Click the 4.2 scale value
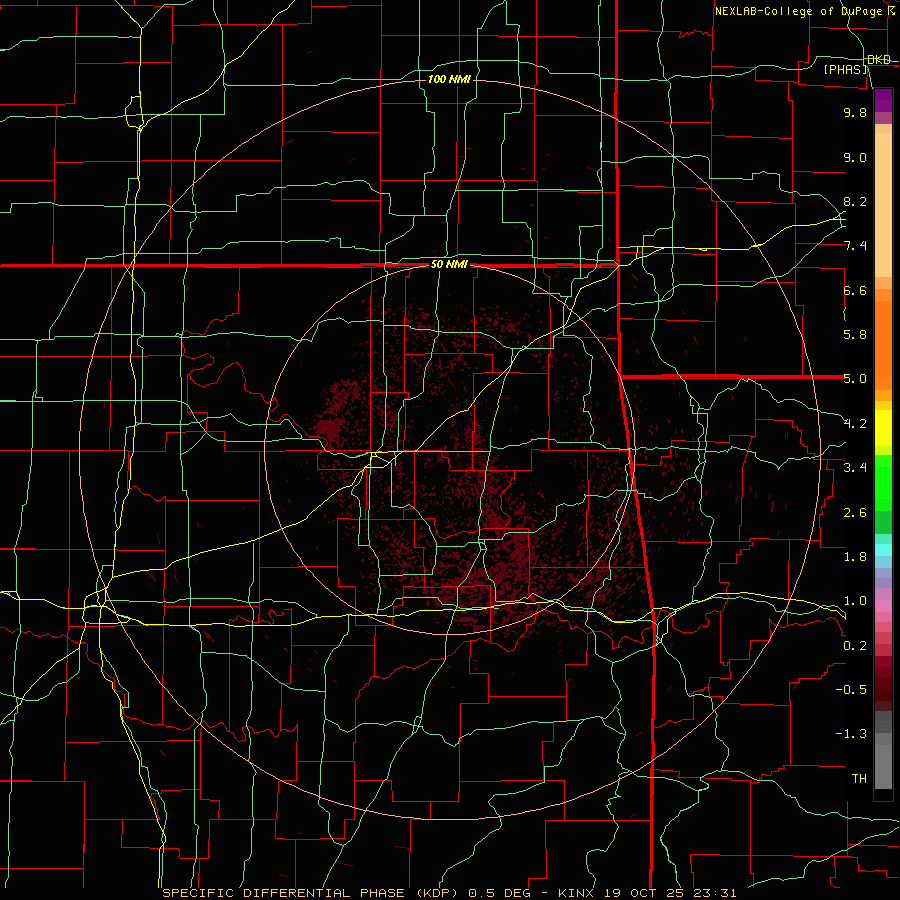Screen dimensions: 900x900 pyautogui.click(x=855, y=424)
